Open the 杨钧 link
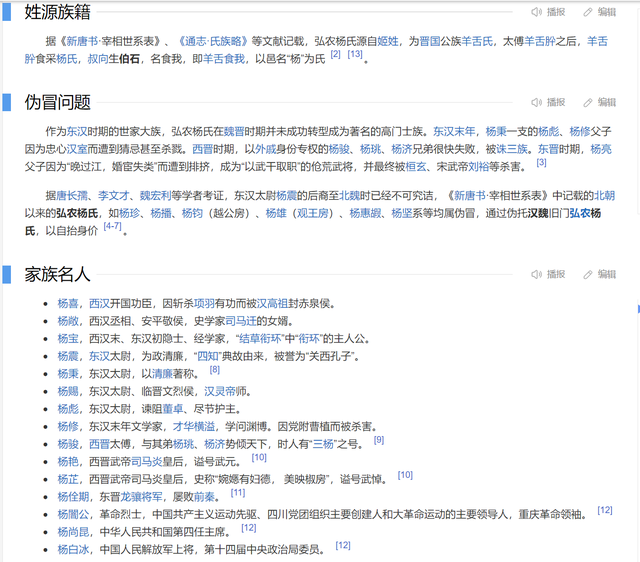The width and height of the screenshot is (640, 562). point(192,213)
